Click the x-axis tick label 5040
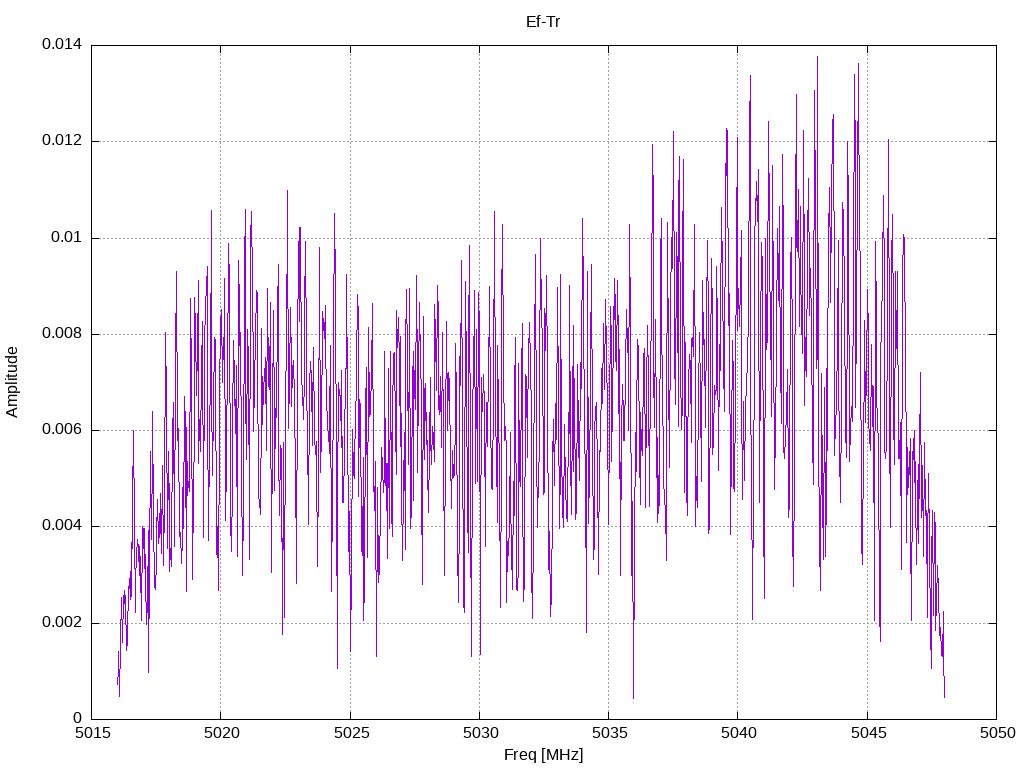Screen dimensions: 1024x768 click(739, 733)
